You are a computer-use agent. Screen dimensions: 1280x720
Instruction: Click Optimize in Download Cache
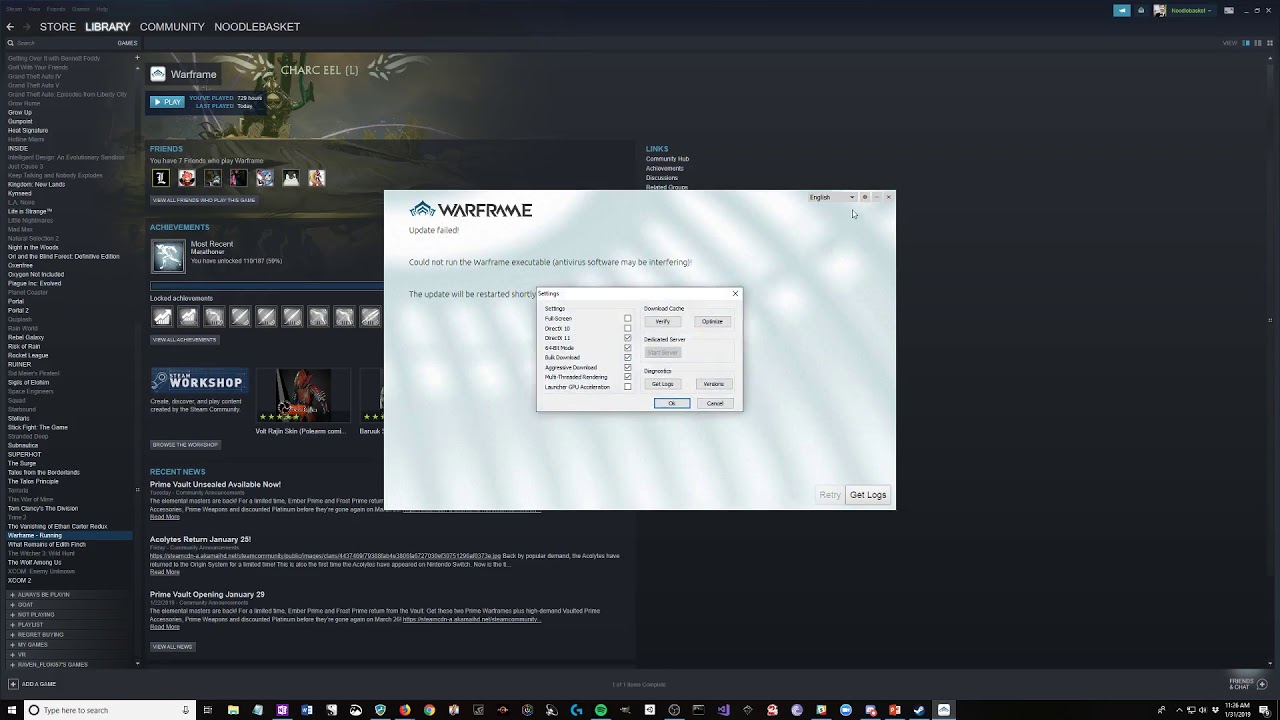click(712, 322)
